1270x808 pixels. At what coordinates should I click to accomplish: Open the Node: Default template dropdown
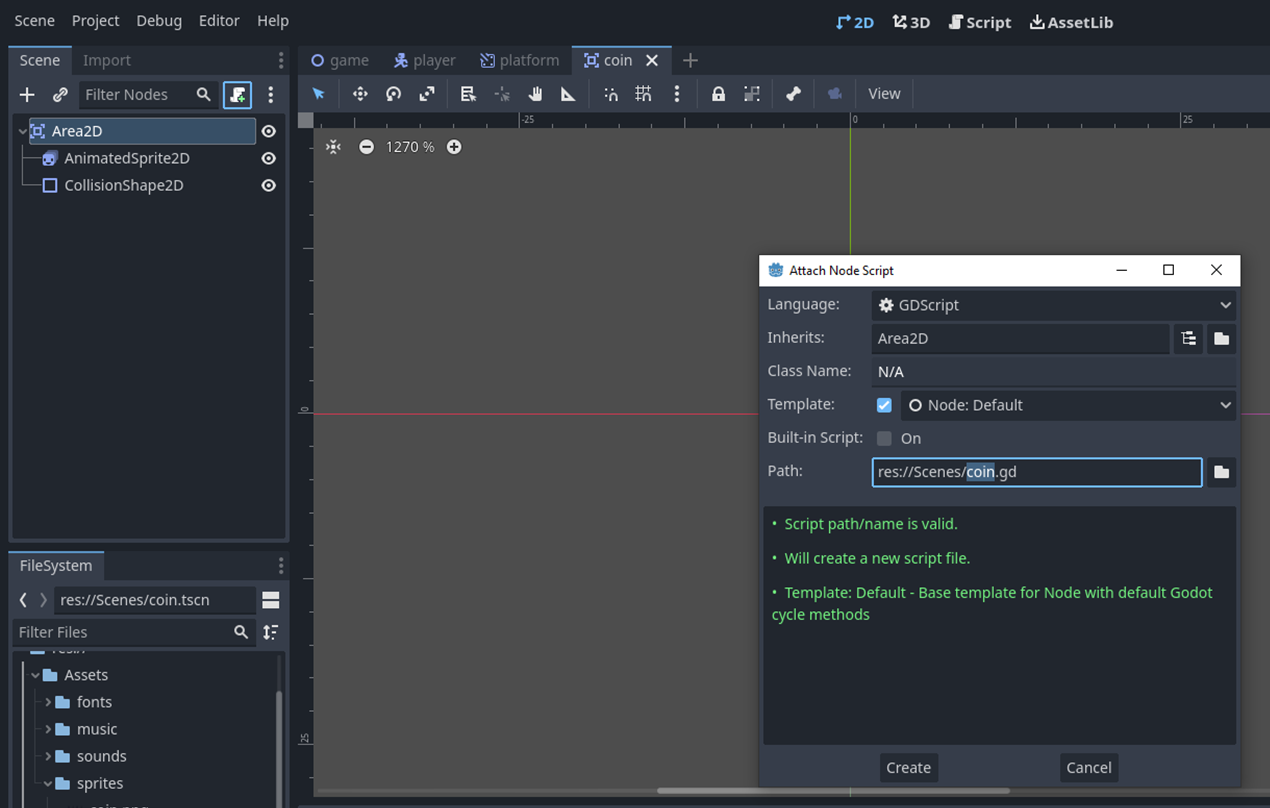point(1069,405)
